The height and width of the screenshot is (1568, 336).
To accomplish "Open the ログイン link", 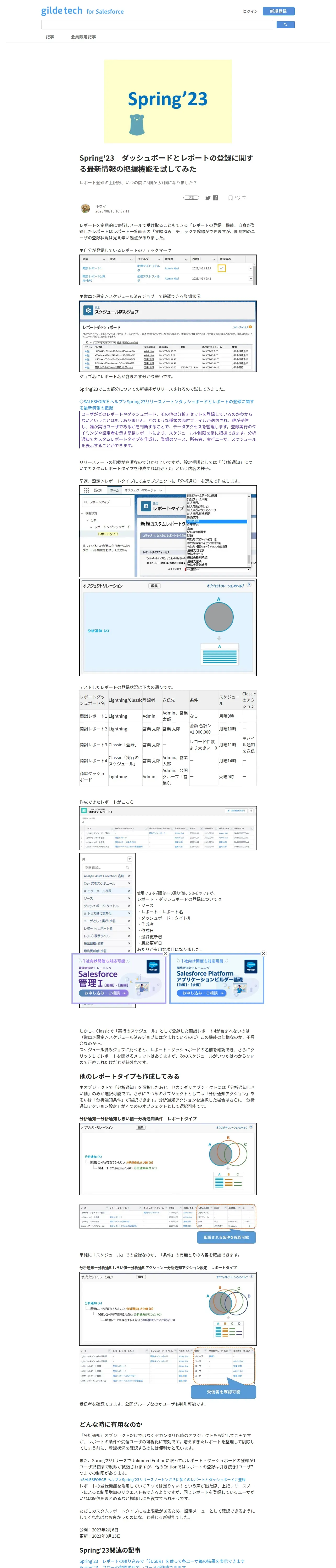I will point(250,11).
